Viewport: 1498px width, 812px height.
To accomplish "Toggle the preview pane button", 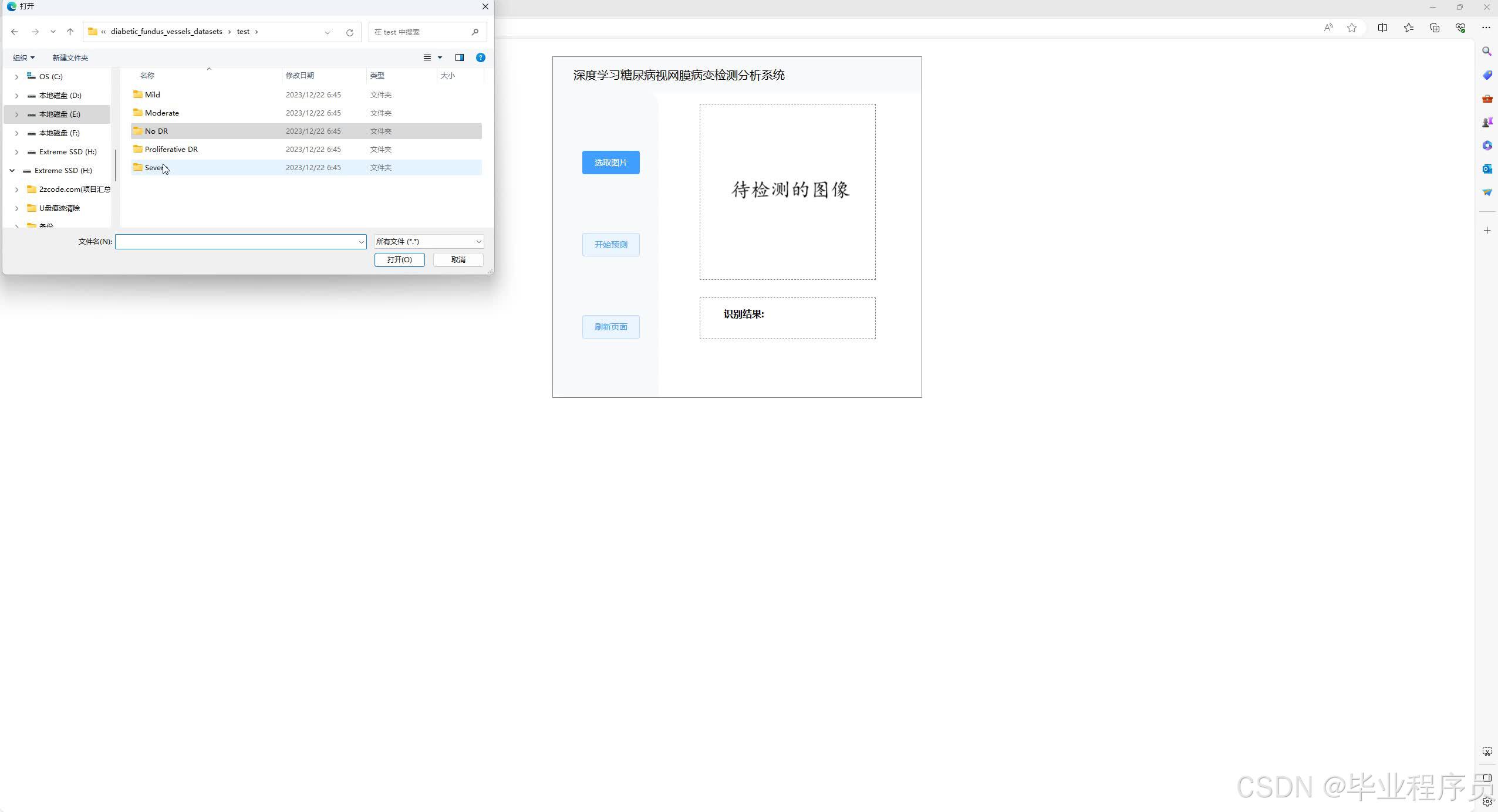I will tap(460, 57).
